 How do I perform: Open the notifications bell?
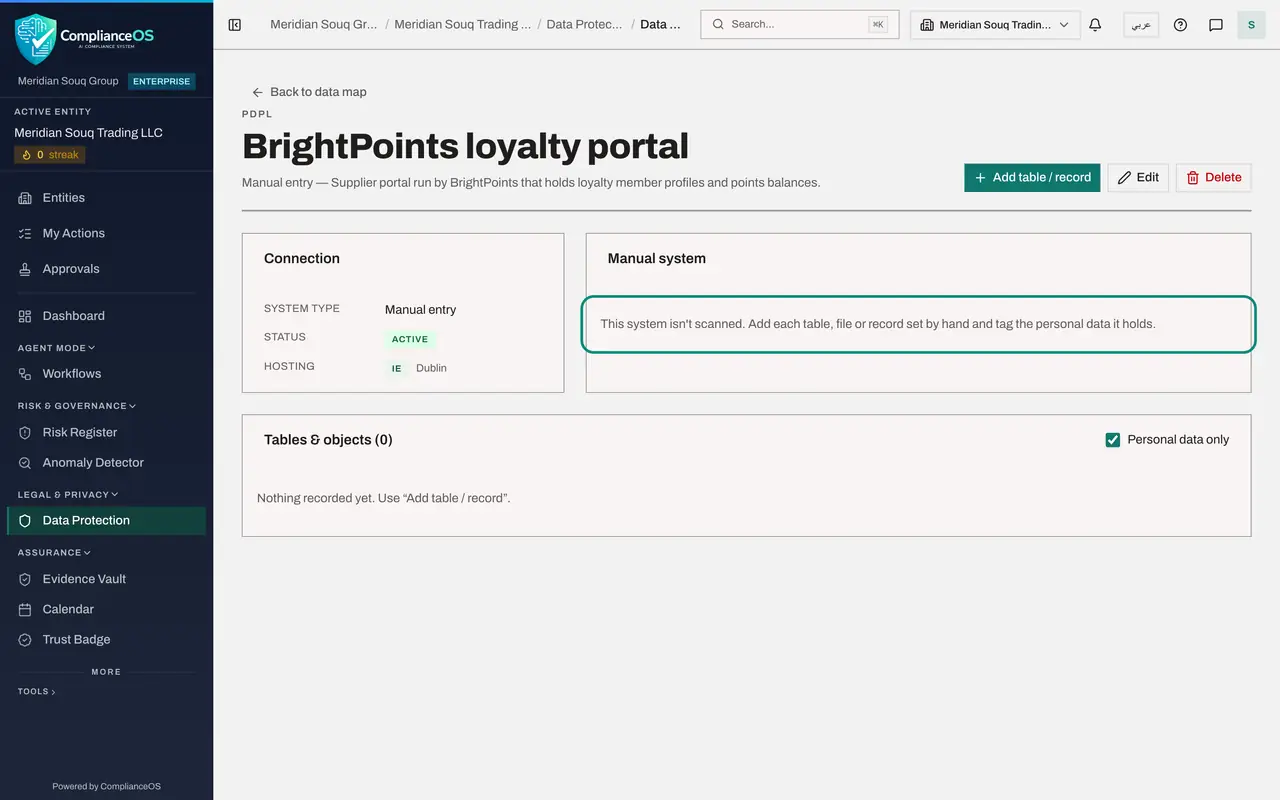click(x=1095, y=25)
